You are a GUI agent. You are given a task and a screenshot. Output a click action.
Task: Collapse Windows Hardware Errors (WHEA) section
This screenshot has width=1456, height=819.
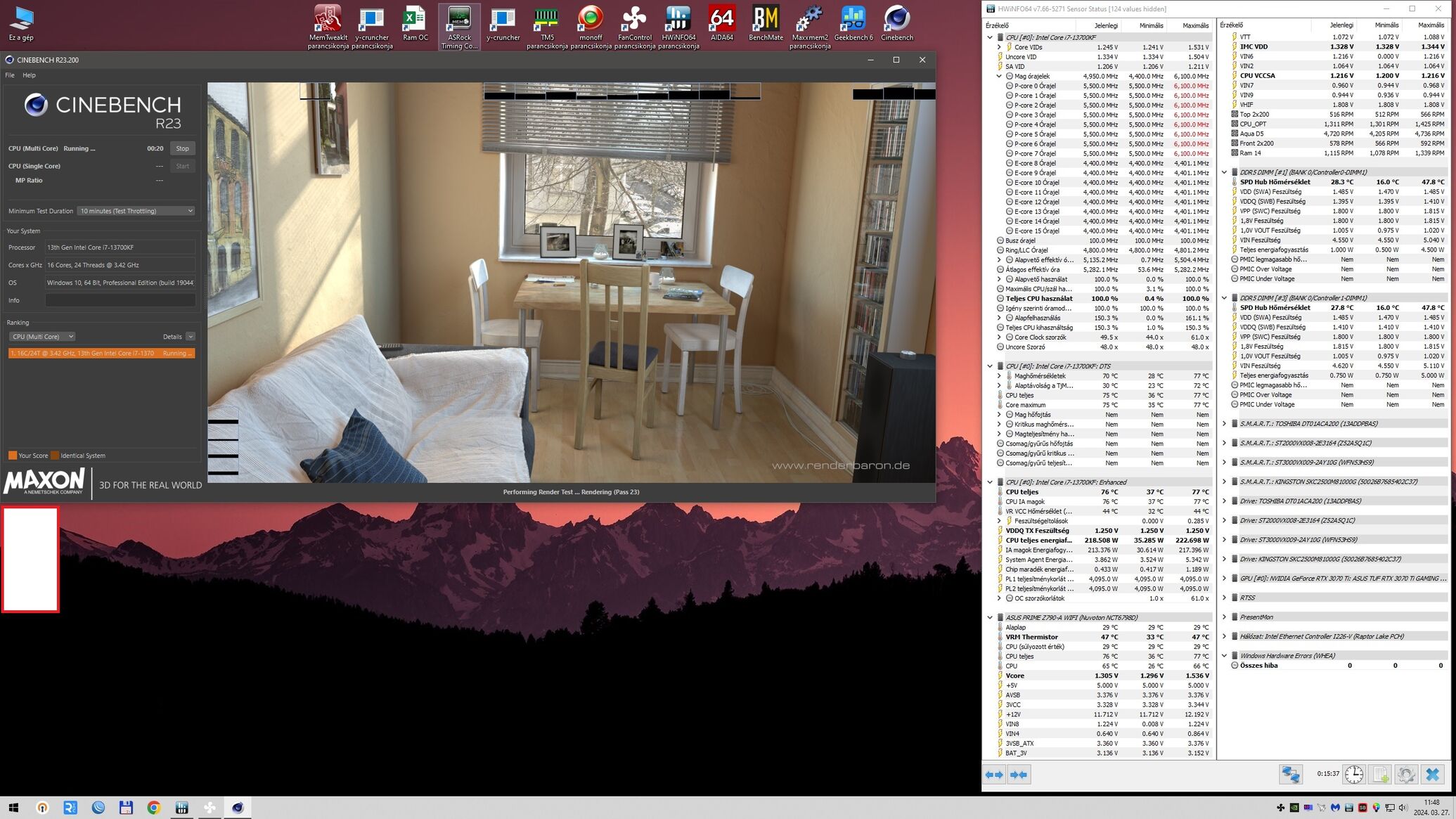pyautogui.click(x=1224, y=656)
